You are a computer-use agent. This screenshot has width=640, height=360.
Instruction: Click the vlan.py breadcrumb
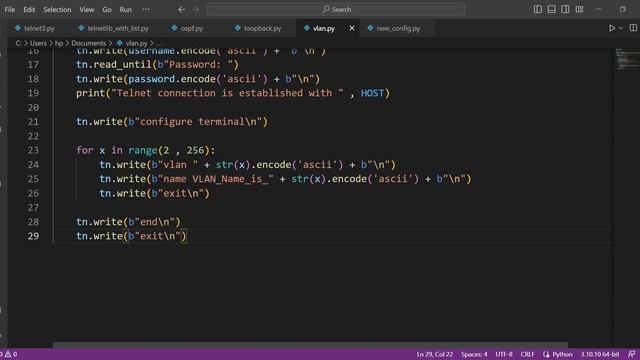point(136,43)
